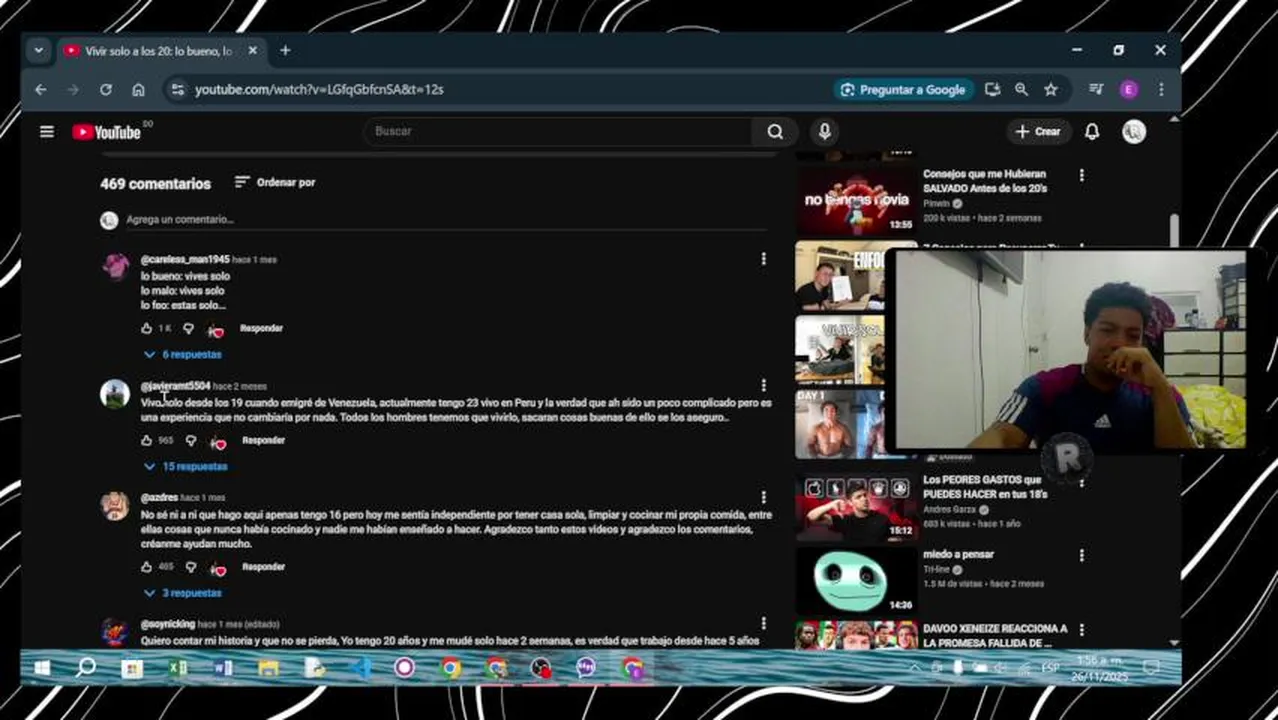
Task: Click the page vertical scrollbar
Action: [x=1174, y=230]
